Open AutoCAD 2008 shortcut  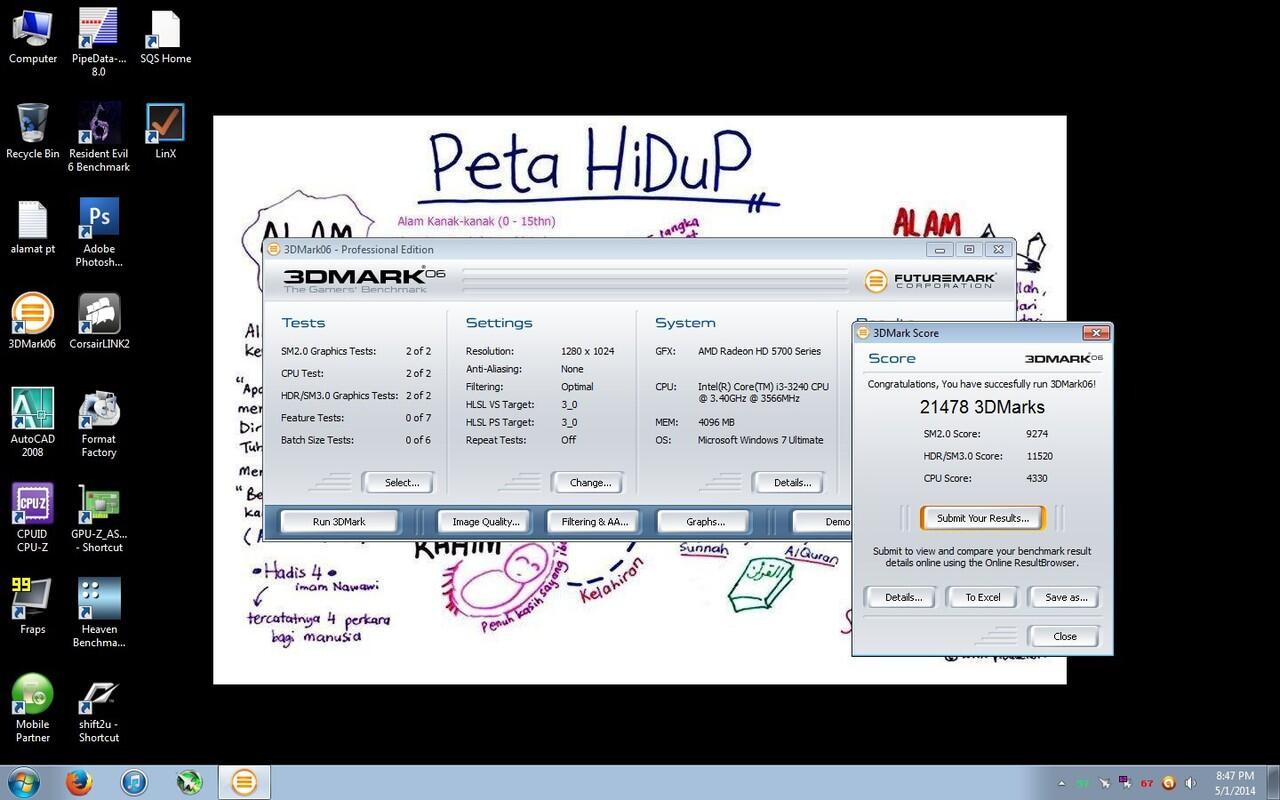coord(32,422)
